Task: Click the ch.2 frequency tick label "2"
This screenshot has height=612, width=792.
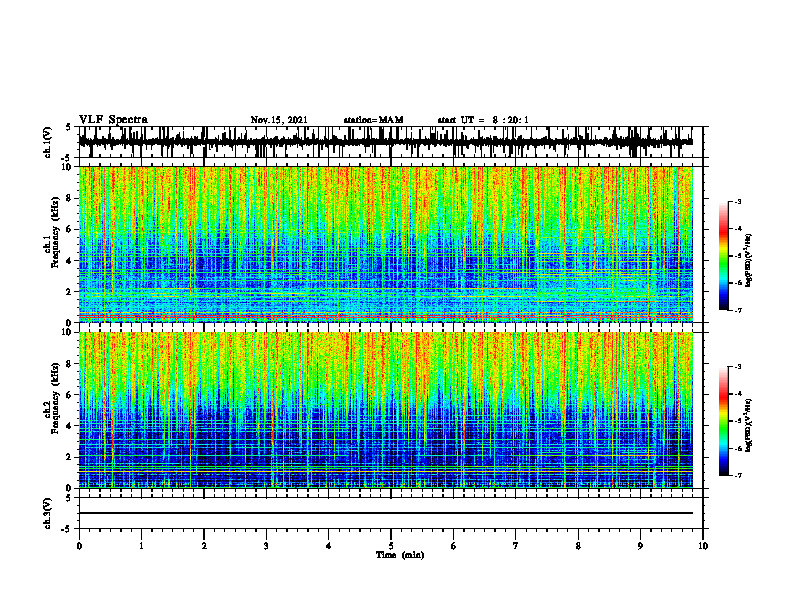Action: [x=70, y=457]
